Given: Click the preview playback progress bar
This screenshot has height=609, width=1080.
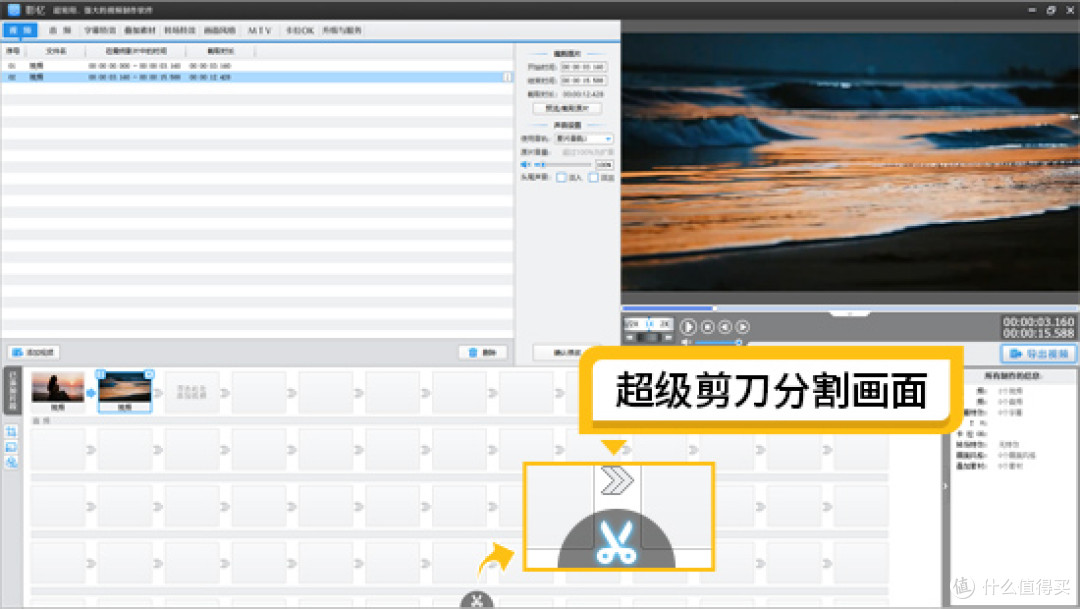Looking at the screenshot, I should [850, 308].
